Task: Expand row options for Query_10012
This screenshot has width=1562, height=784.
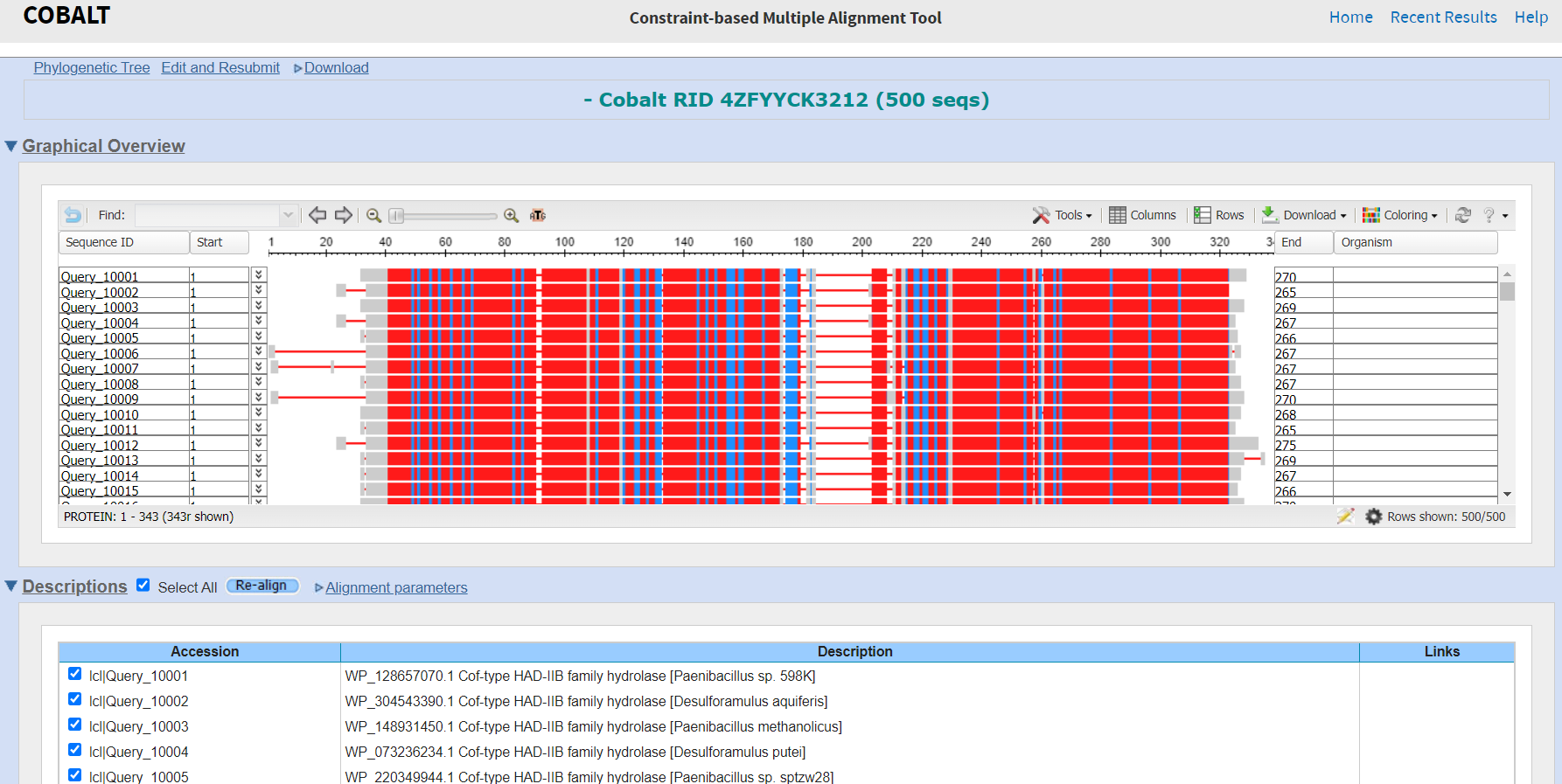Action: 259,443
